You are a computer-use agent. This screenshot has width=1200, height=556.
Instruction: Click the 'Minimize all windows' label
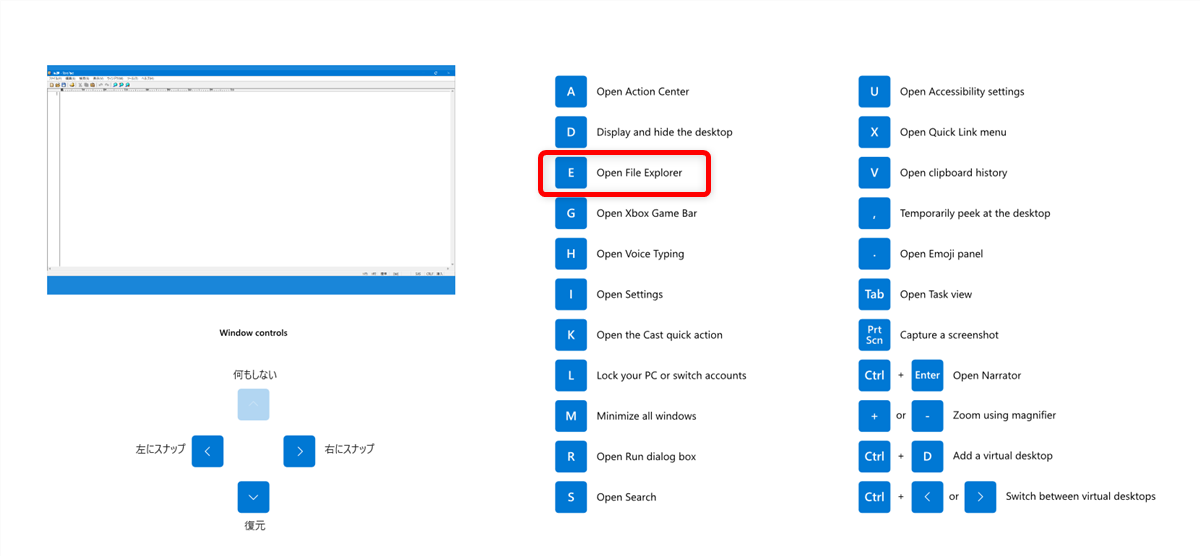pyautogui.click(x=647, y=416)
